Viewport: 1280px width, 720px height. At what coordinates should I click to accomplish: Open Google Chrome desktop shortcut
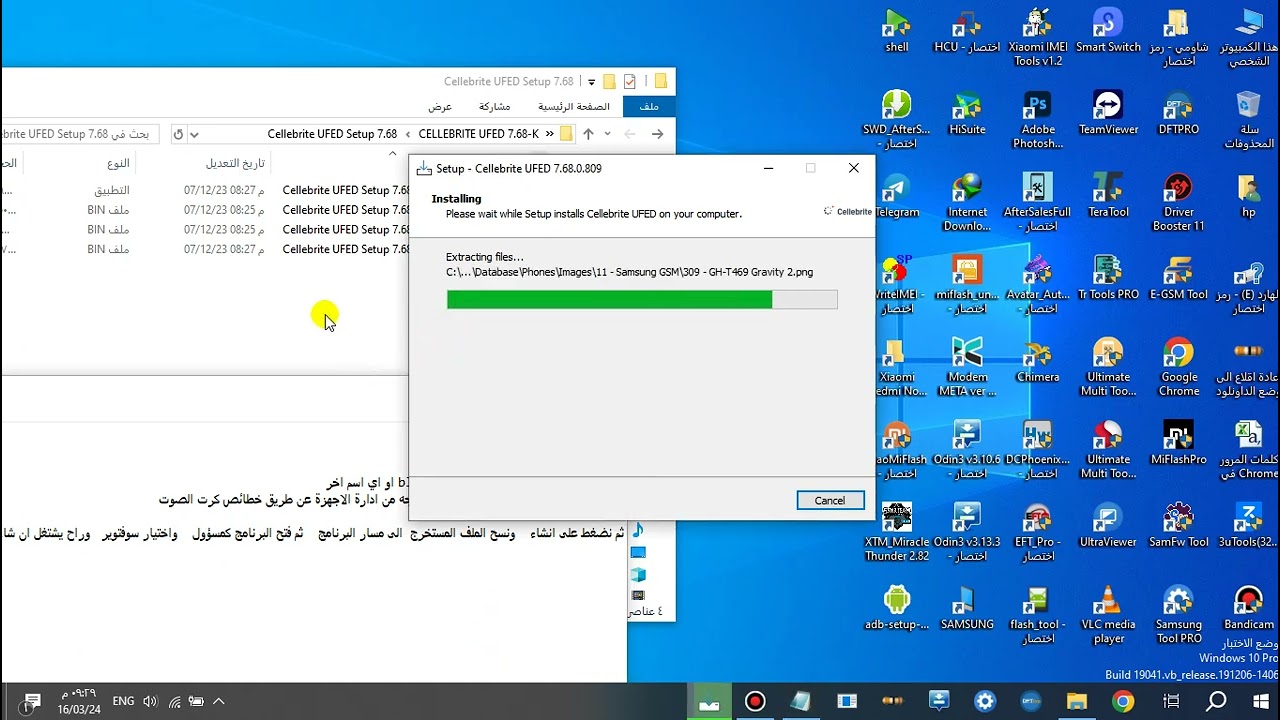[1179, 368]
